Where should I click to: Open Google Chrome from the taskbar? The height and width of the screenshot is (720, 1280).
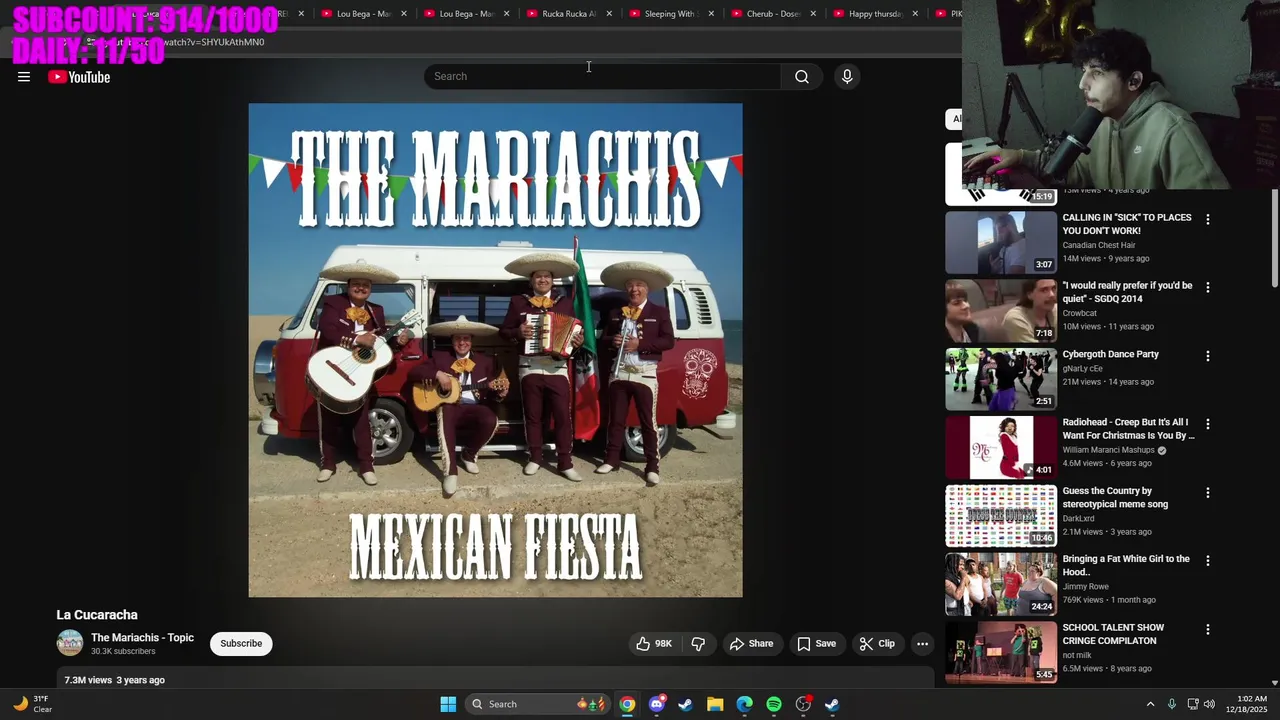[x=627, y=704]
